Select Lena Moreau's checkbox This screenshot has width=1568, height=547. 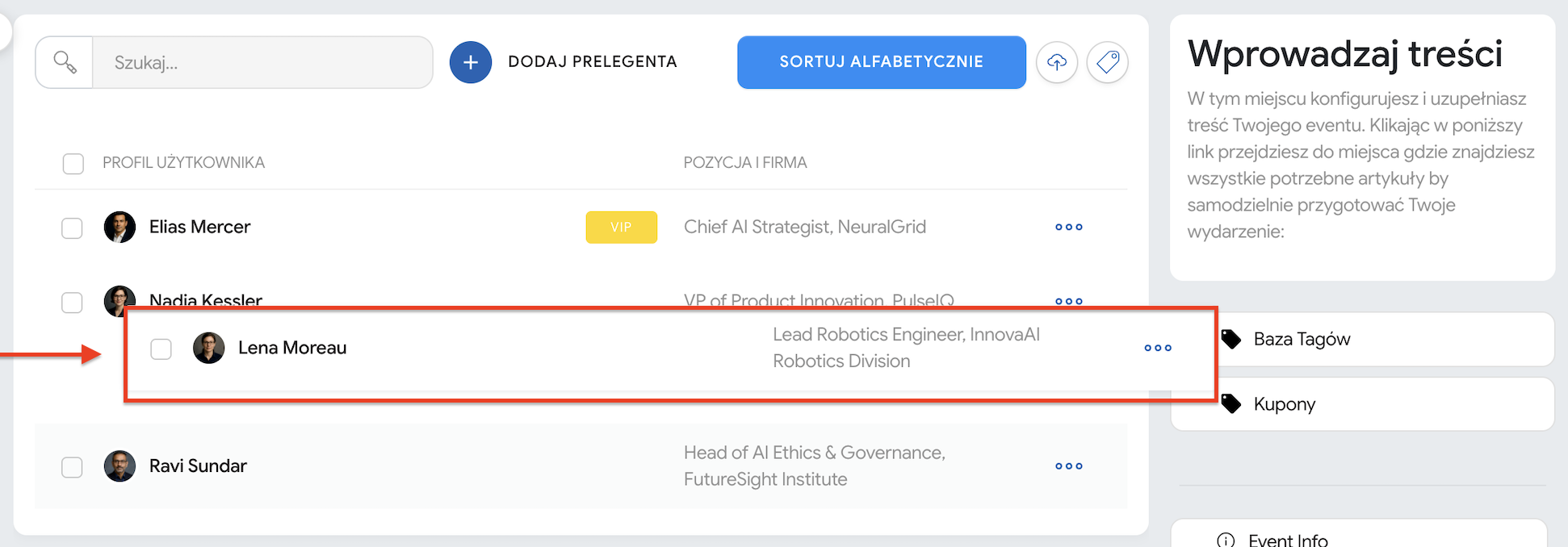coord(161,349)
